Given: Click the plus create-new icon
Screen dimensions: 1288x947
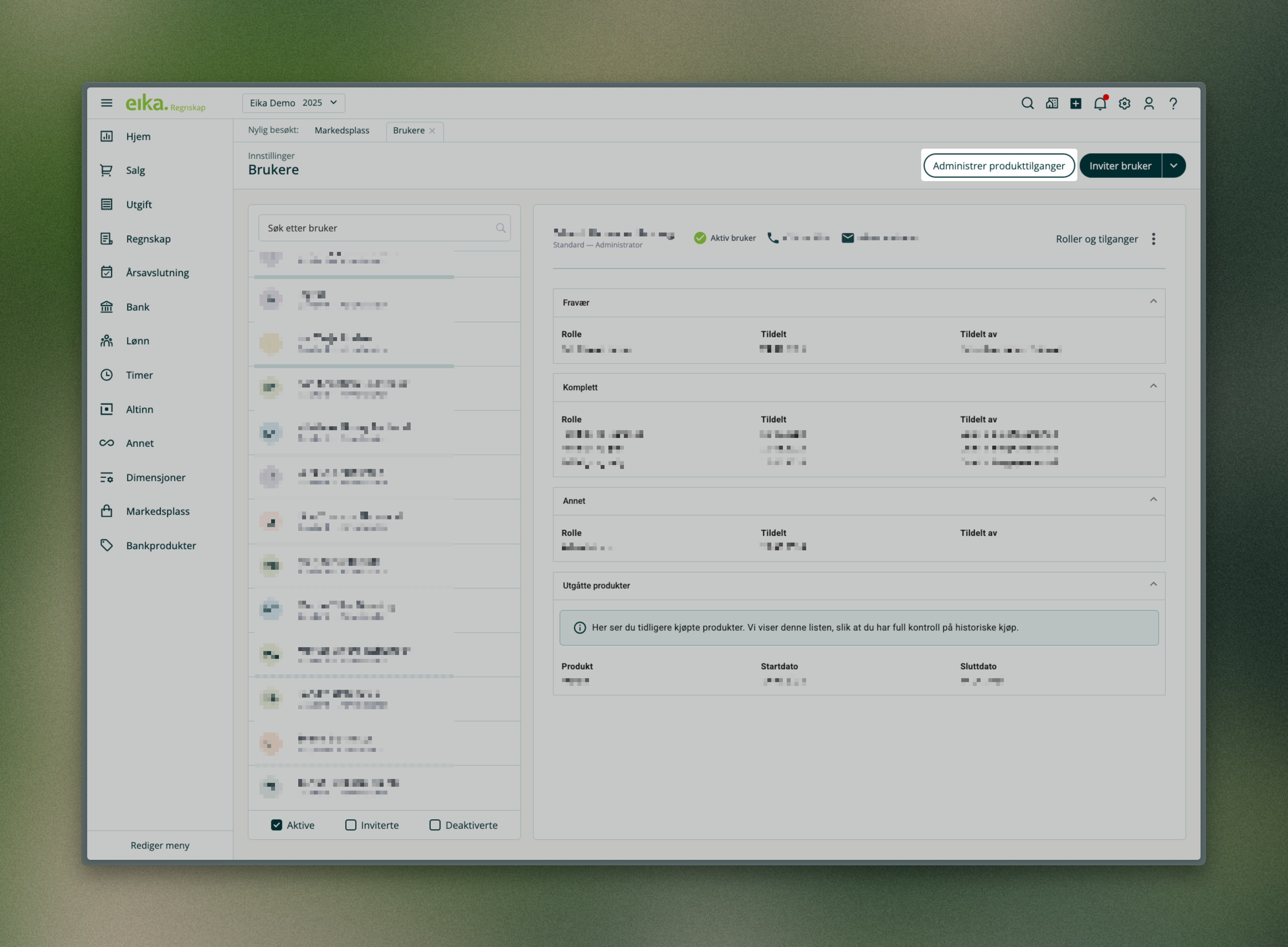Looking at the screenshot, I should (1076, 104).
